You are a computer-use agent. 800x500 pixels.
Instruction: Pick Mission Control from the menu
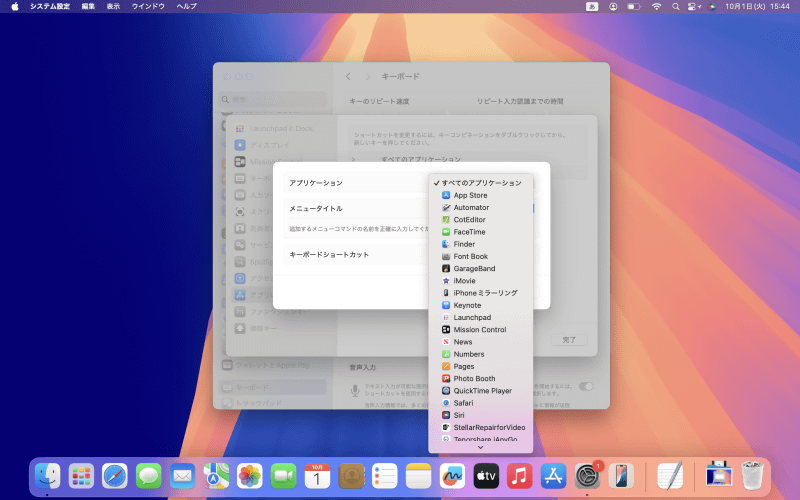tap(481, 330)
